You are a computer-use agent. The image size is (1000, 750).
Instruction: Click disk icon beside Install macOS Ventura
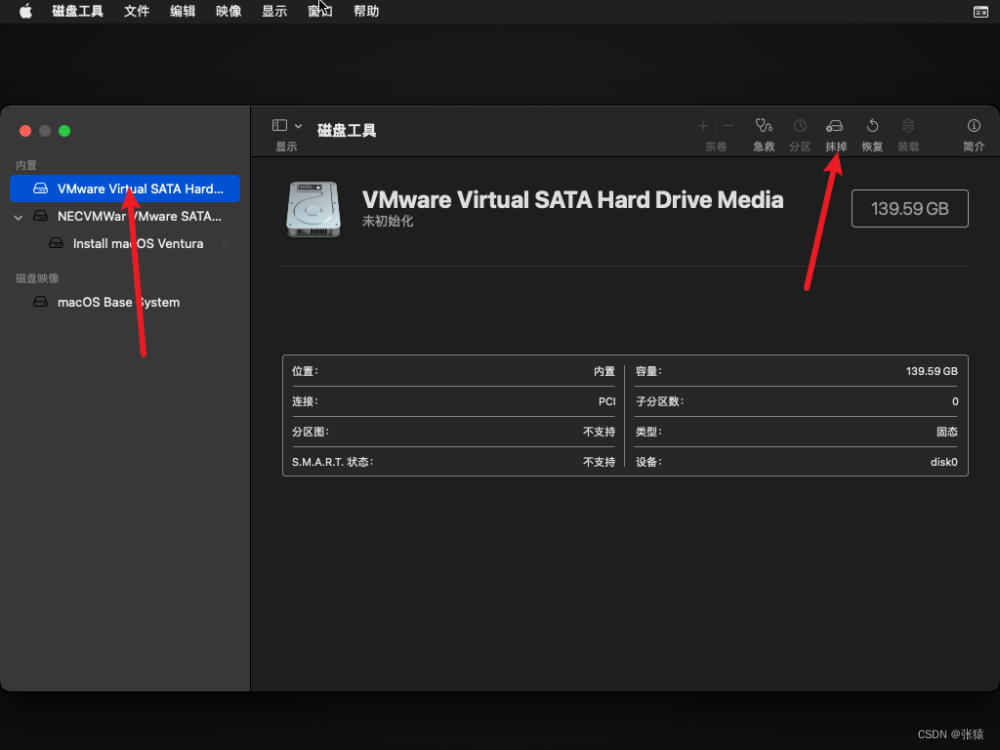pyautogui.click(x=56, y=243)
